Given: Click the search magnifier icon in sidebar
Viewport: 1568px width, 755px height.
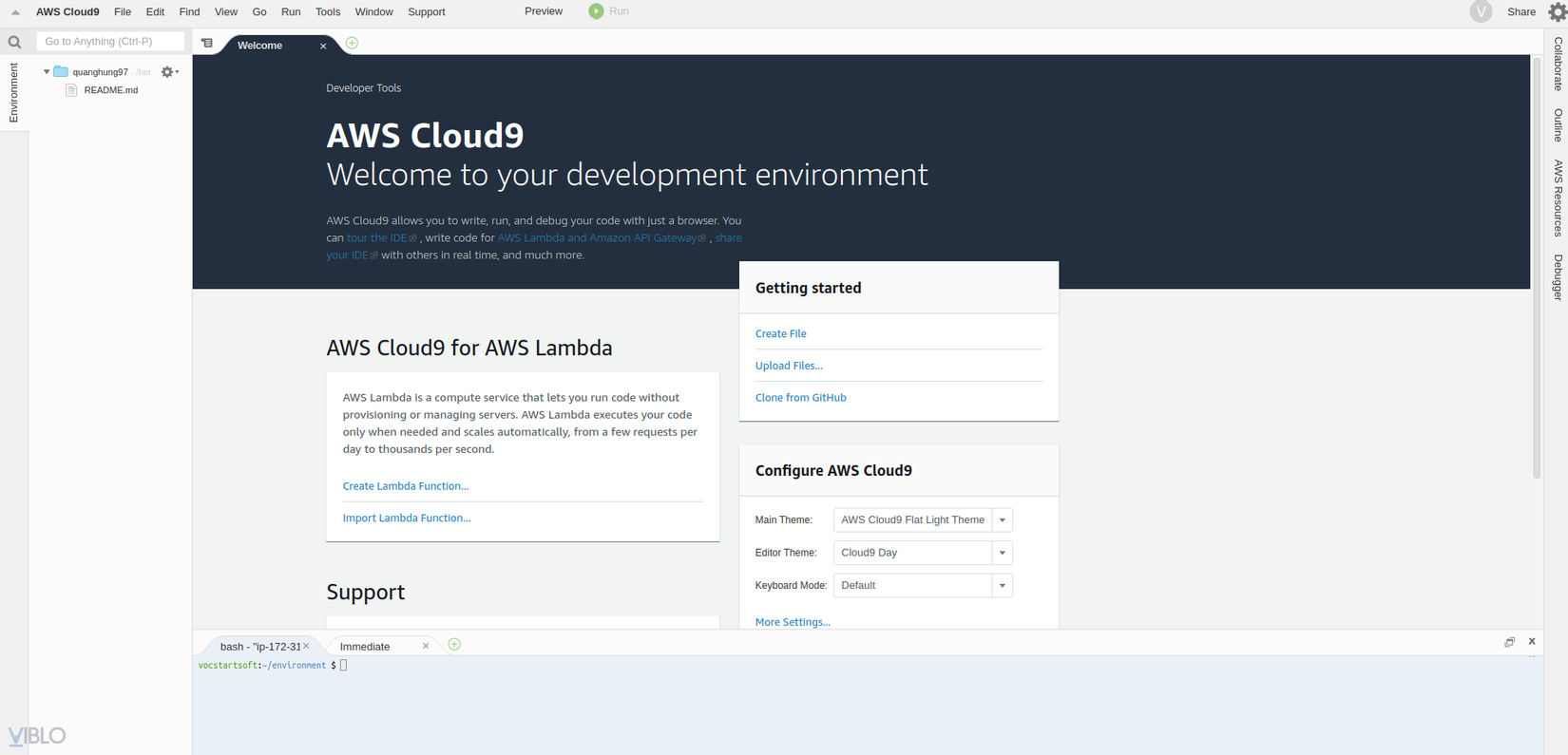Looking at the screenshot, I should click(14, 42).
